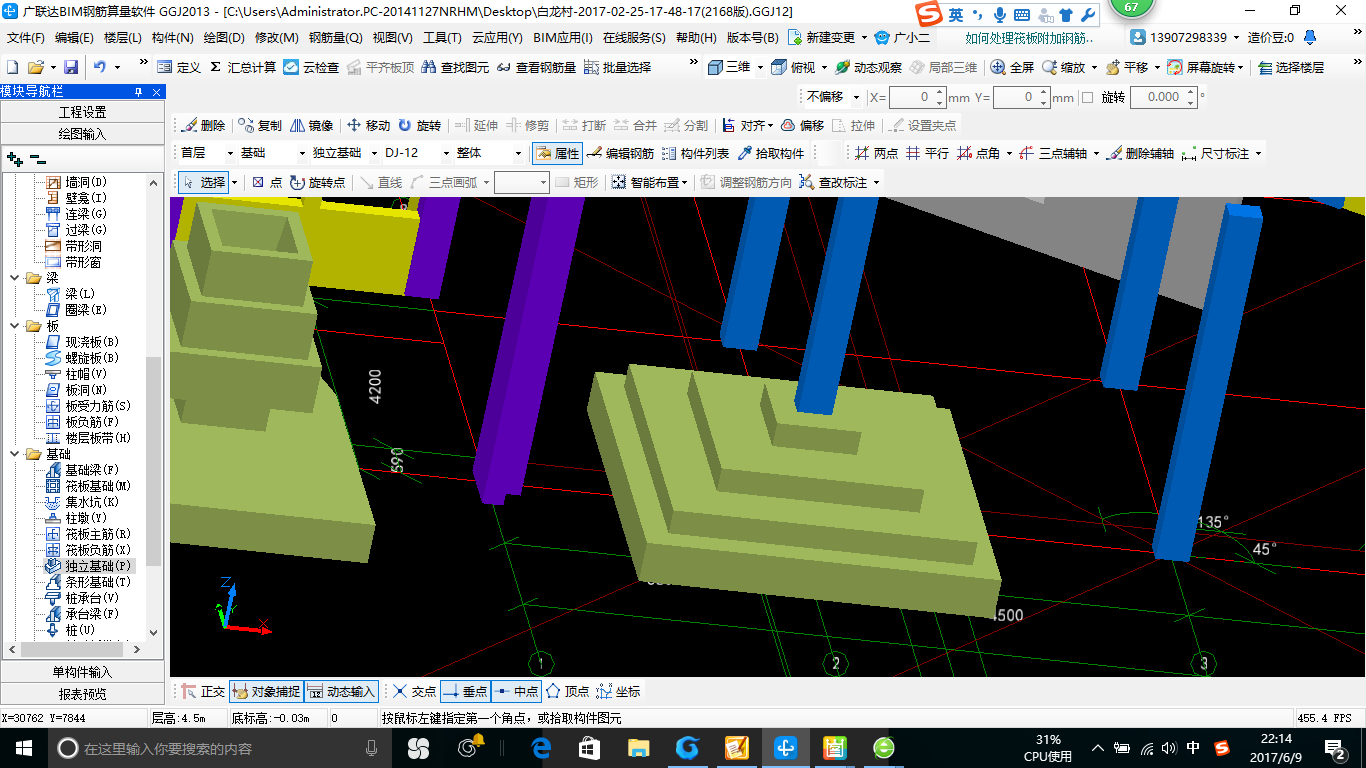Screen dimensions: 1366x768
Task: Click 删除辅轴 delete auxiliary axis
Action: [x=1140, y=153]
